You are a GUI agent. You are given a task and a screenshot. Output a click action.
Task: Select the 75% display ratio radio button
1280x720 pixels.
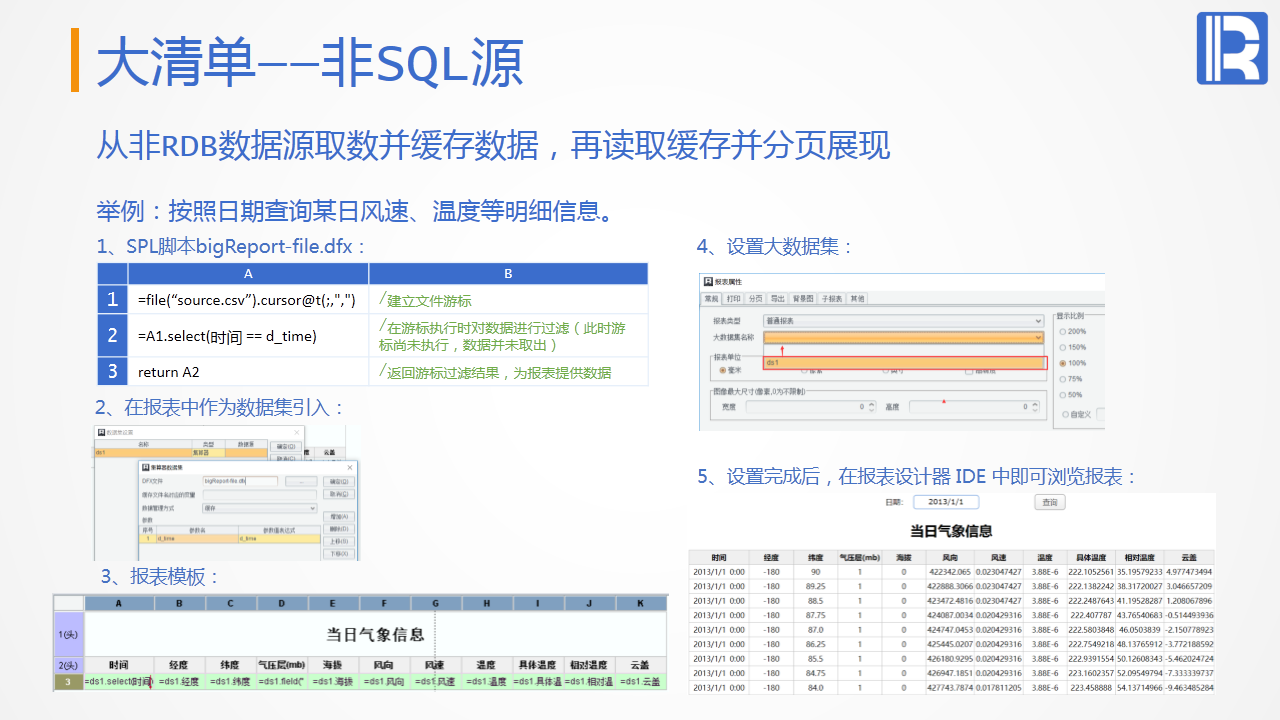(1063, 379)
